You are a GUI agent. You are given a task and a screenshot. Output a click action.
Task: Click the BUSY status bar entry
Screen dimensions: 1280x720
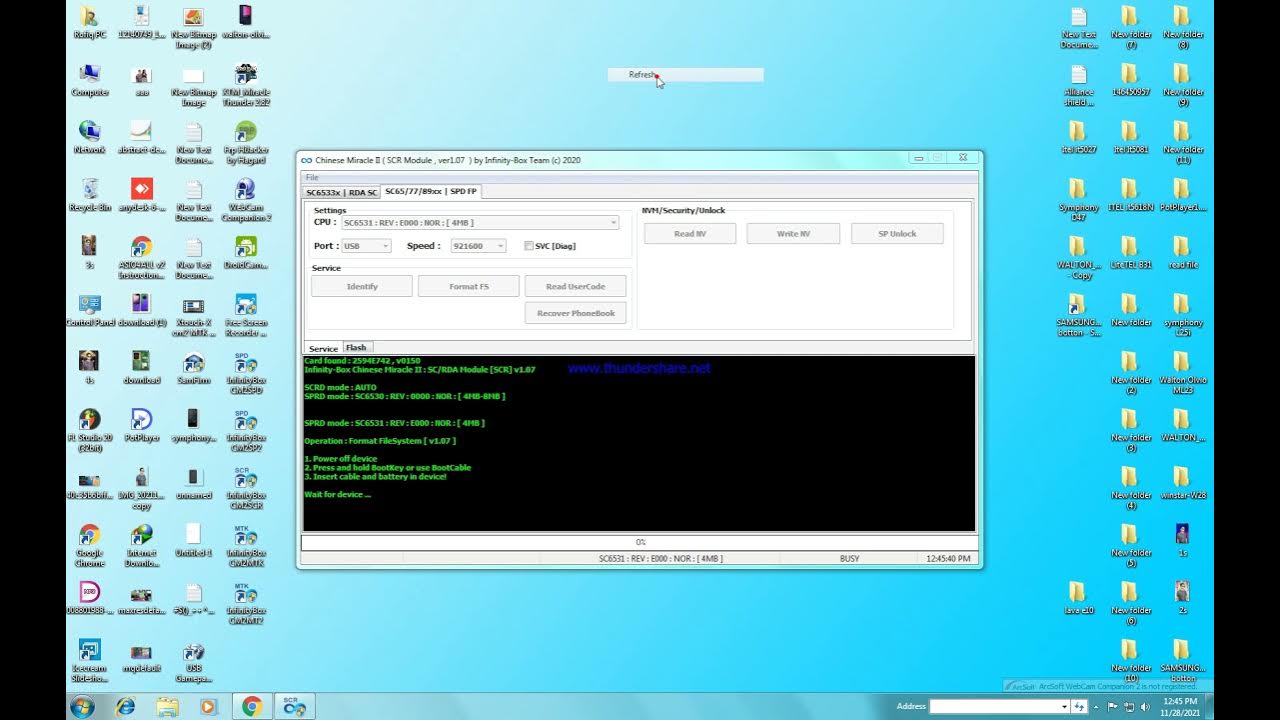point(849,558)
